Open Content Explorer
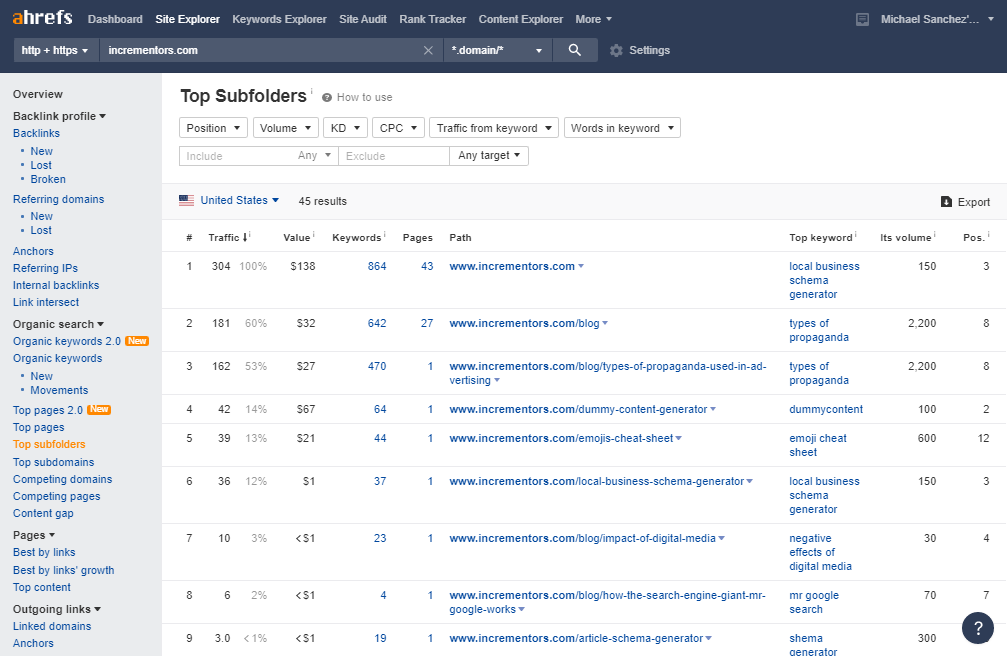Image resolution: width=1007 pixels, height=656 pixels. (521, 19)
